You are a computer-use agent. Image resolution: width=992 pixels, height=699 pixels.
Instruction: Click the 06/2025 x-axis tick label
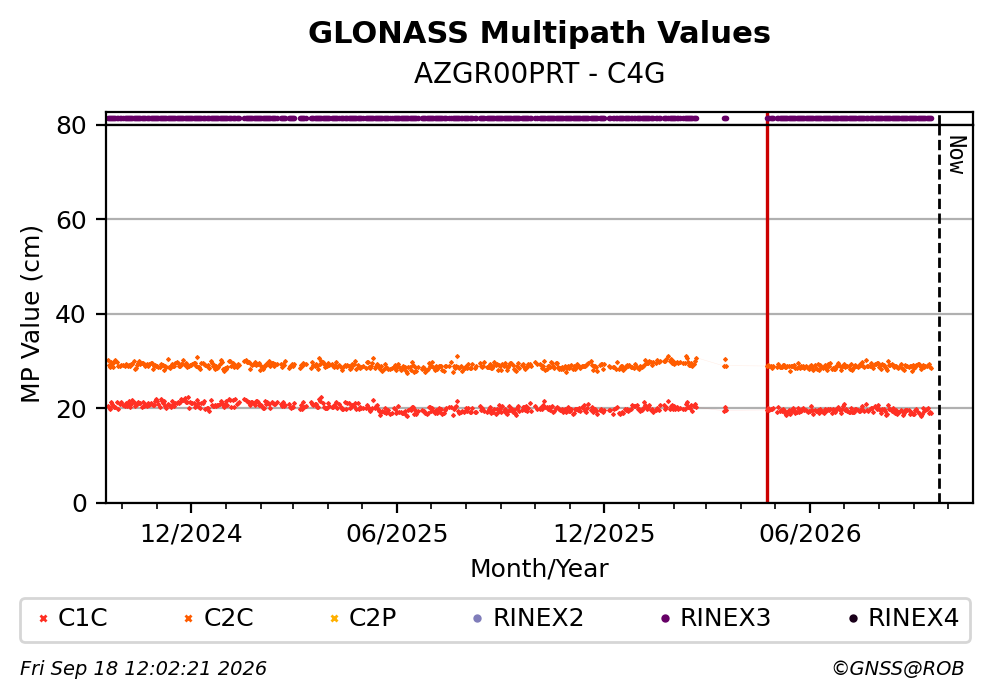pyautogui.click(x=397, y=535)
